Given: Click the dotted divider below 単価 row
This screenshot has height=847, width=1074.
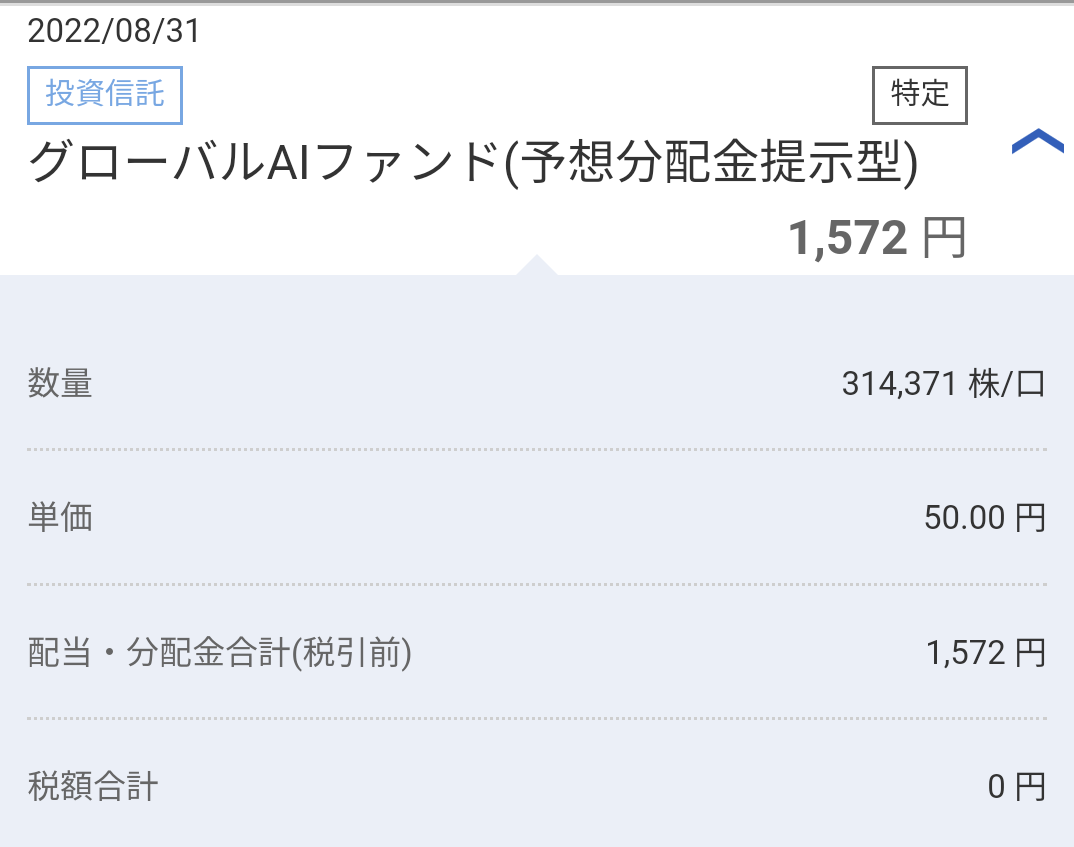Looking at the screenshot, I should [x=537, y=584].
